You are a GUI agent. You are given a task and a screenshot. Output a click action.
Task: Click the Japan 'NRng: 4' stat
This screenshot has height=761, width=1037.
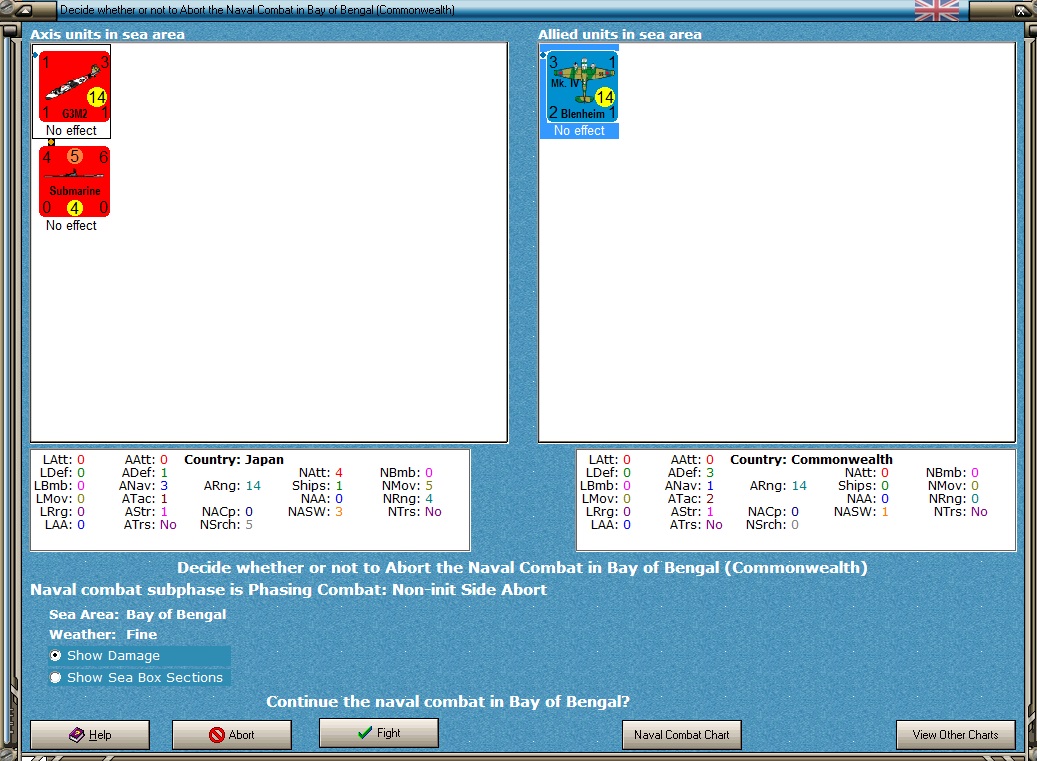pyautogui.click(x=408, y=499)
